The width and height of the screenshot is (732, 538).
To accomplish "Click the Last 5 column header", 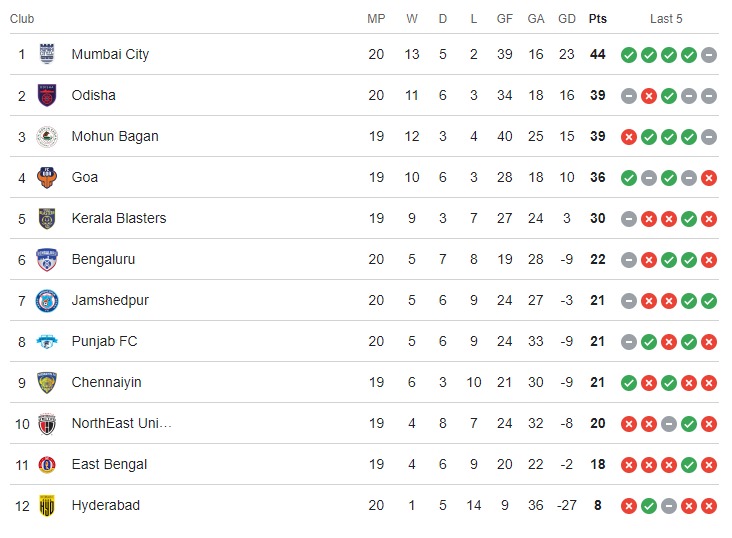I will click(x=666, y=19).
